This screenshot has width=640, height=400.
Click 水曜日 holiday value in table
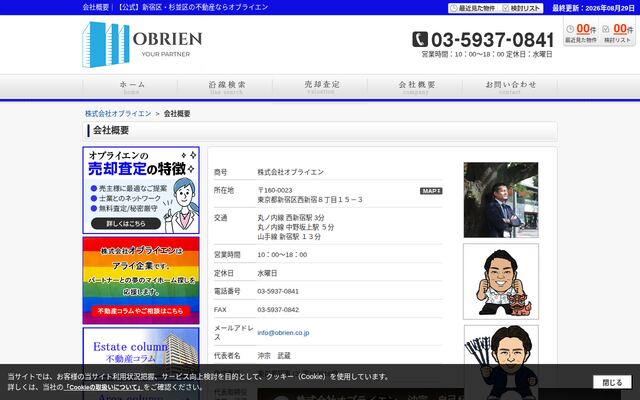pos(267,273)
